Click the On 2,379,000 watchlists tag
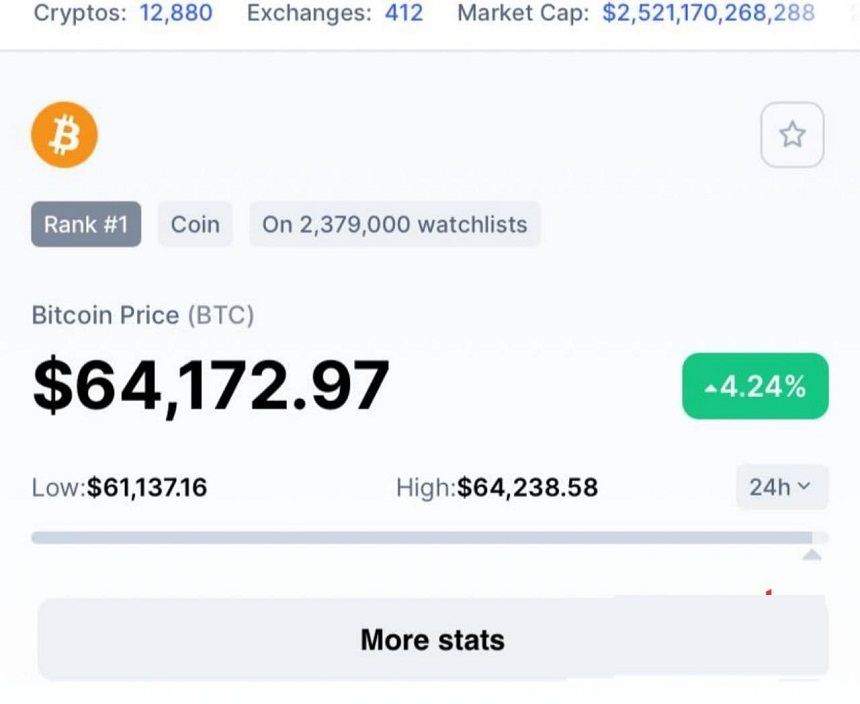This screenshot has width=860, height=704. click(394, 224)
